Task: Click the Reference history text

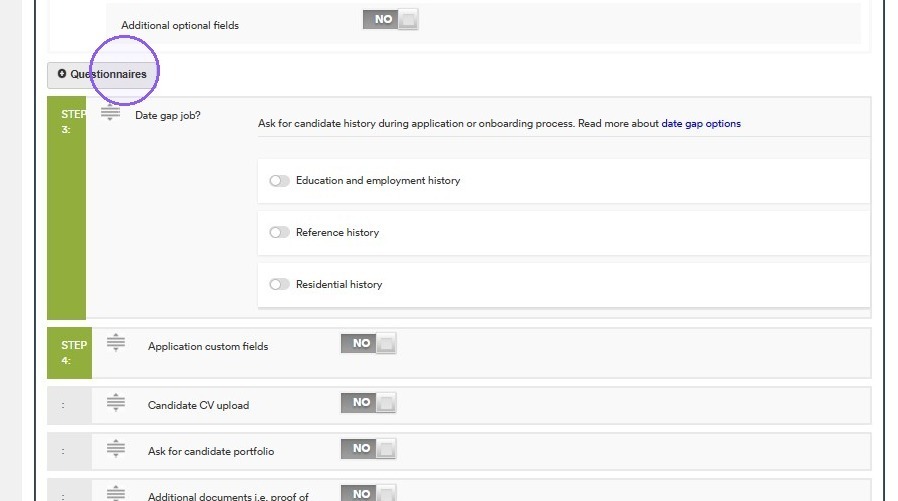Action: pos(337,232)
